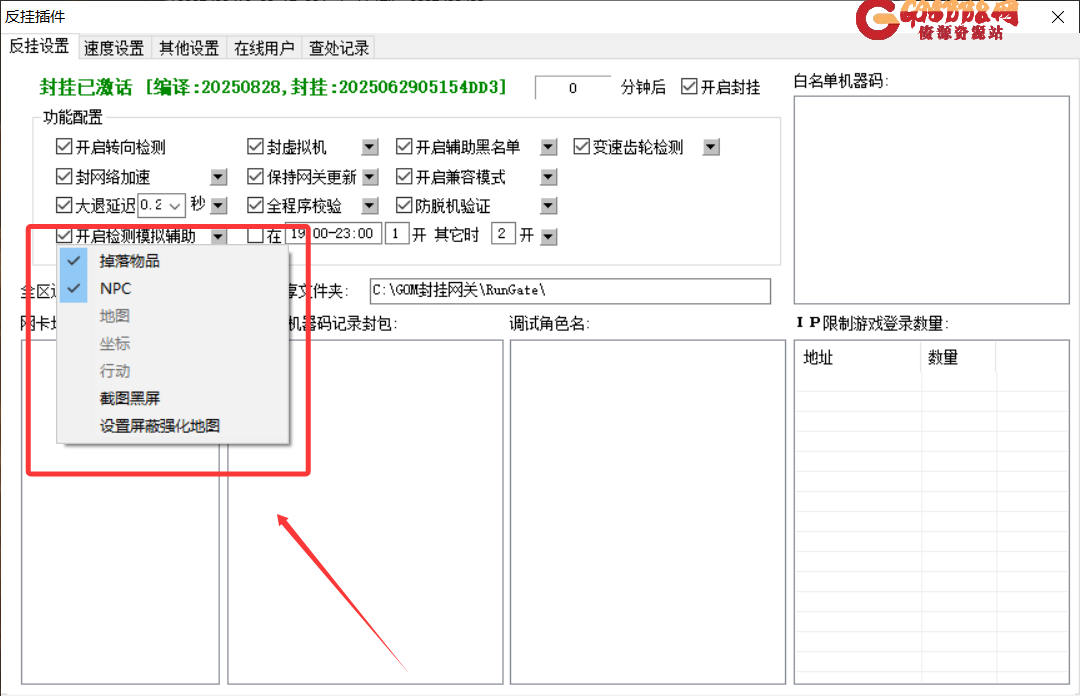Viewport: 1080px width, 696px height.
Task: Select 截图黑屏 in the popup menu
Action: (129, 398)
